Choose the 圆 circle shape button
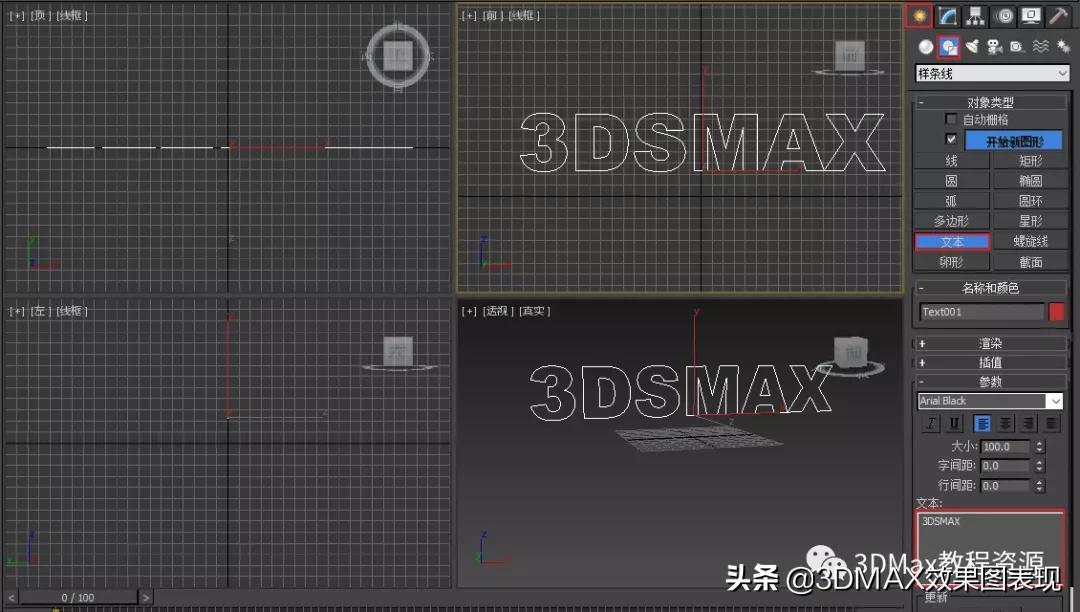Image resolution: width=1080 pixels, height=612 pixels. [x=951, y=180]
